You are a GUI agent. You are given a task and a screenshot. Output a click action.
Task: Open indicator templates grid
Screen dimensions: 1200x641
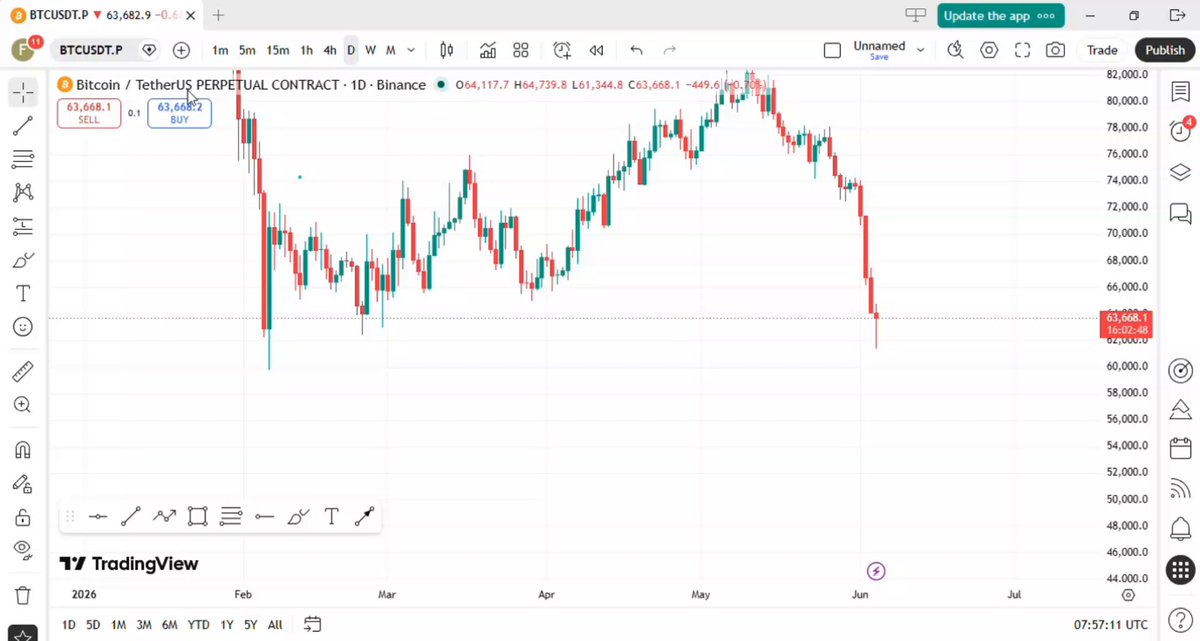coord(521,50)
